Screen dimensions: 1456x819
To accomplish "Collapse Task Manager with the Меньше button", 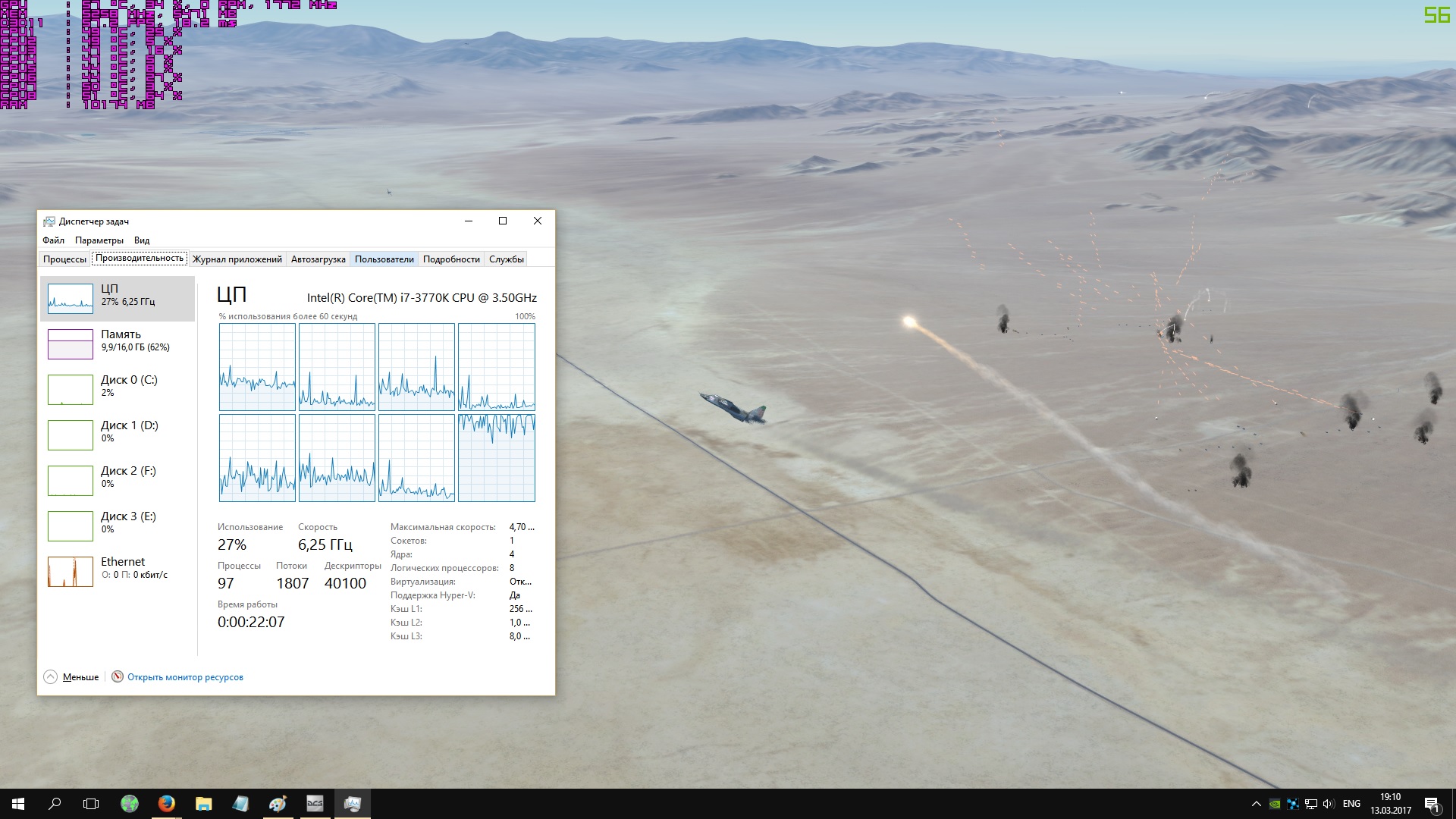I will coord(72,677).
